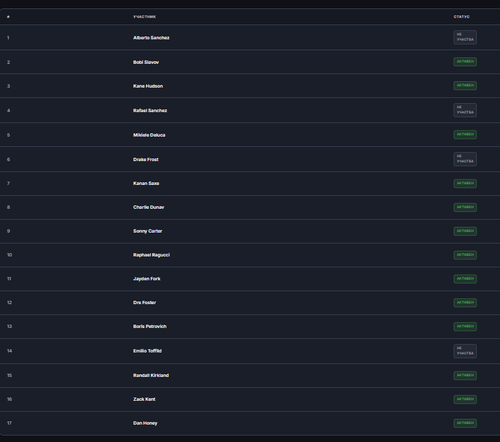Select participant Rafael Sanchez

point(150,110)
